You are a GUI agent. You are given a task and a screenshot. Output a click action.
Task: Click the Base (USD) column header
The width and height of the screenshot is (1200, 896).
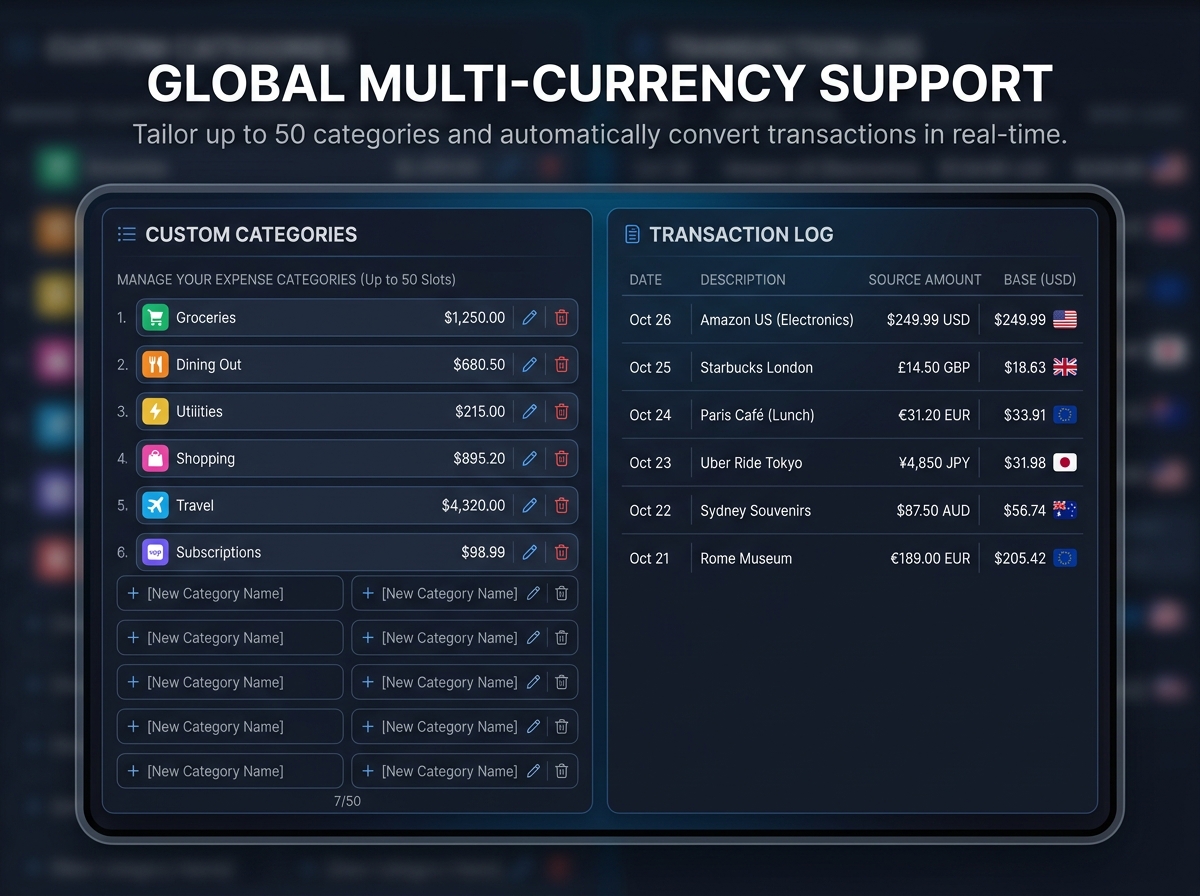(x=1039, y=280)
